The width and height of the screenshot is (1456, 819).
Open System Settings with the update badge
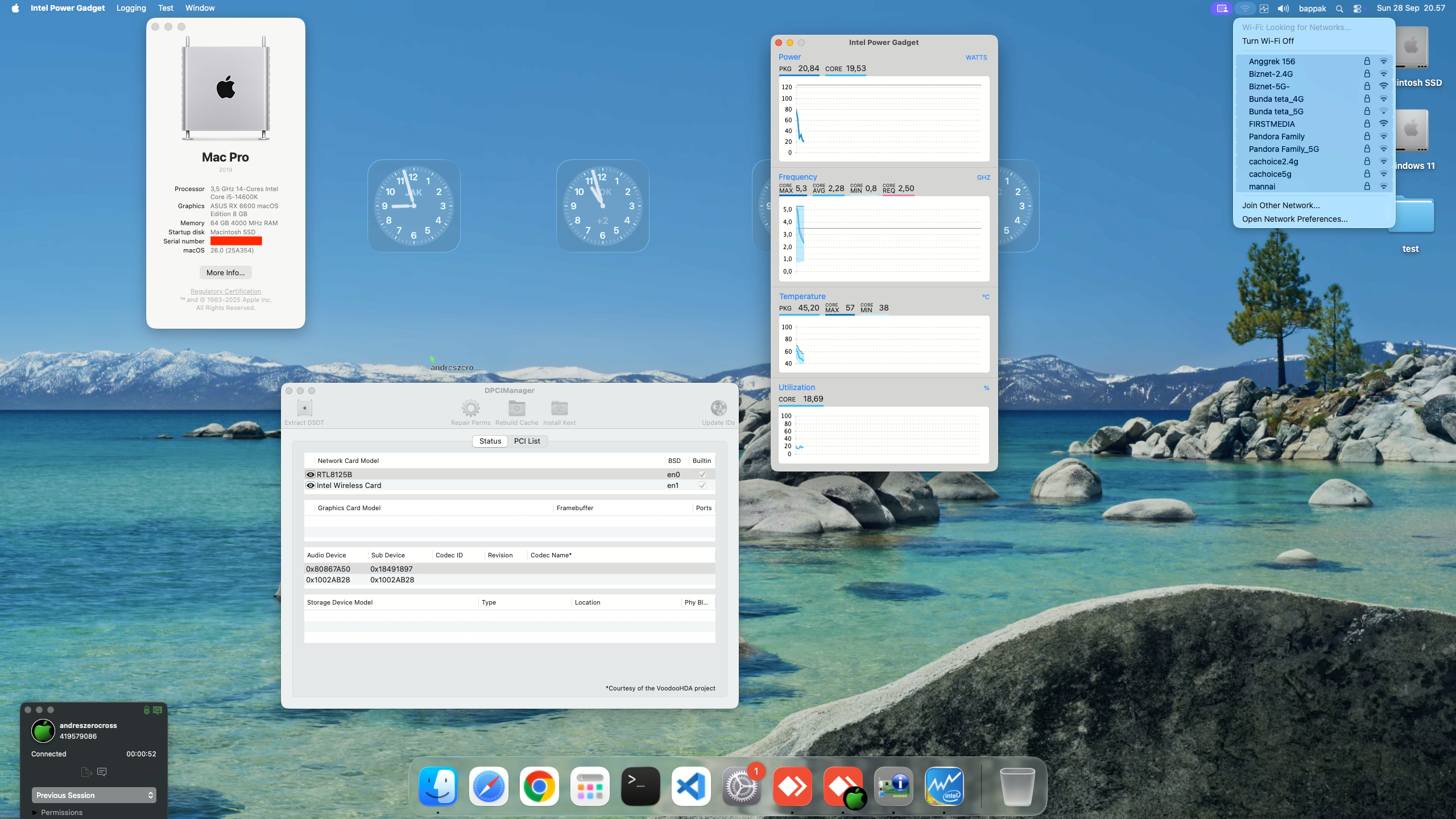(x=742, y=787)
